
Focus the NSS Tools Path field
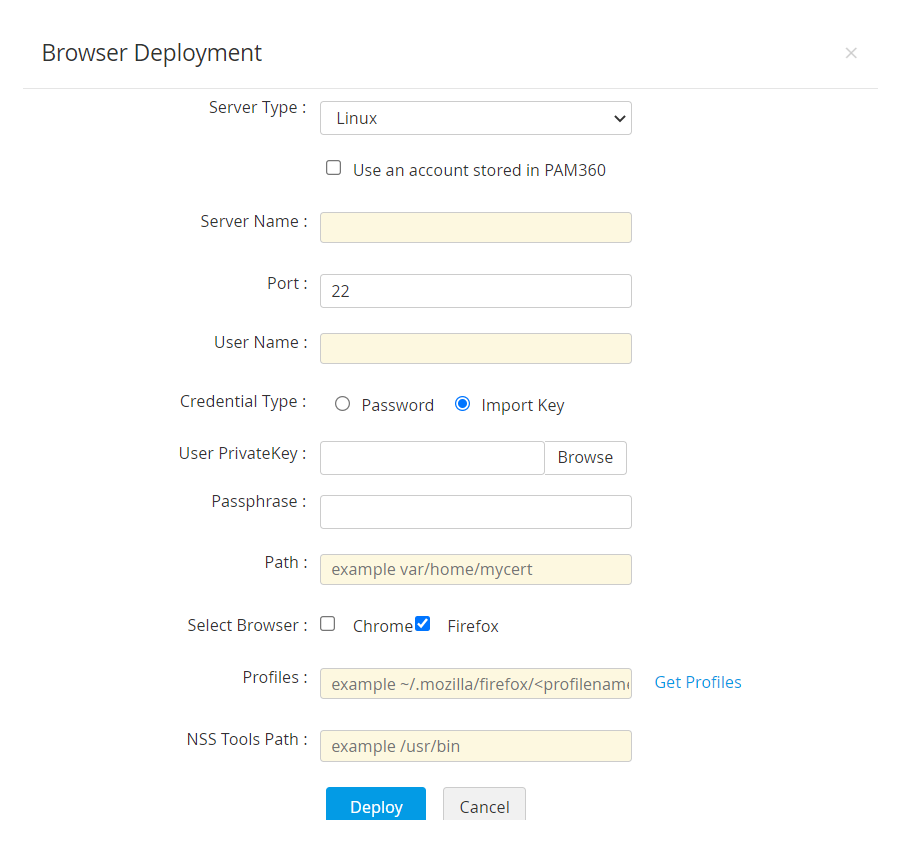[x=475, y=746]
